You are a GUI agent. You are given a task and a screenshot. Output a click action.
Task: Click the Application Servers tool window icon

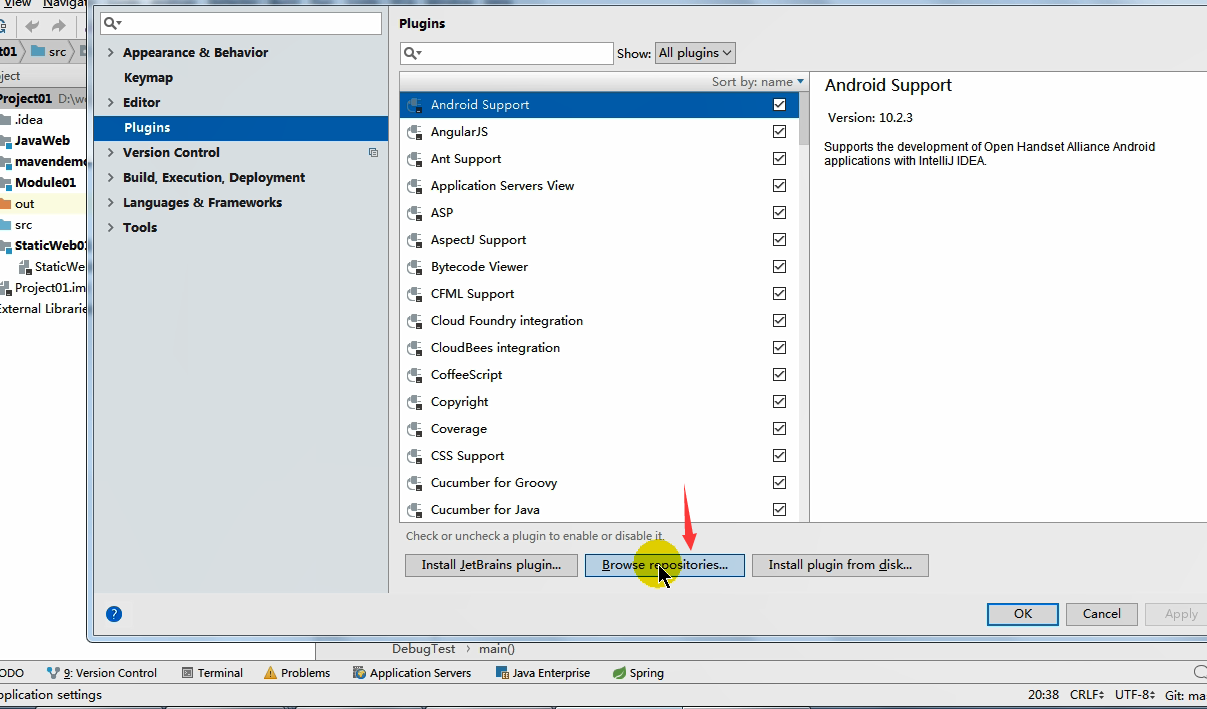click(x=359, y=673)
